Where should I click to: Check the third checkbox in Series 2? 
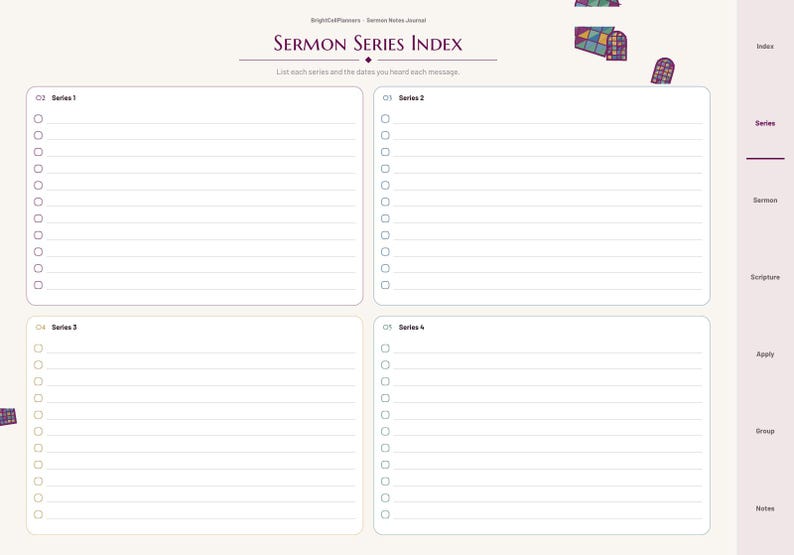385,152
